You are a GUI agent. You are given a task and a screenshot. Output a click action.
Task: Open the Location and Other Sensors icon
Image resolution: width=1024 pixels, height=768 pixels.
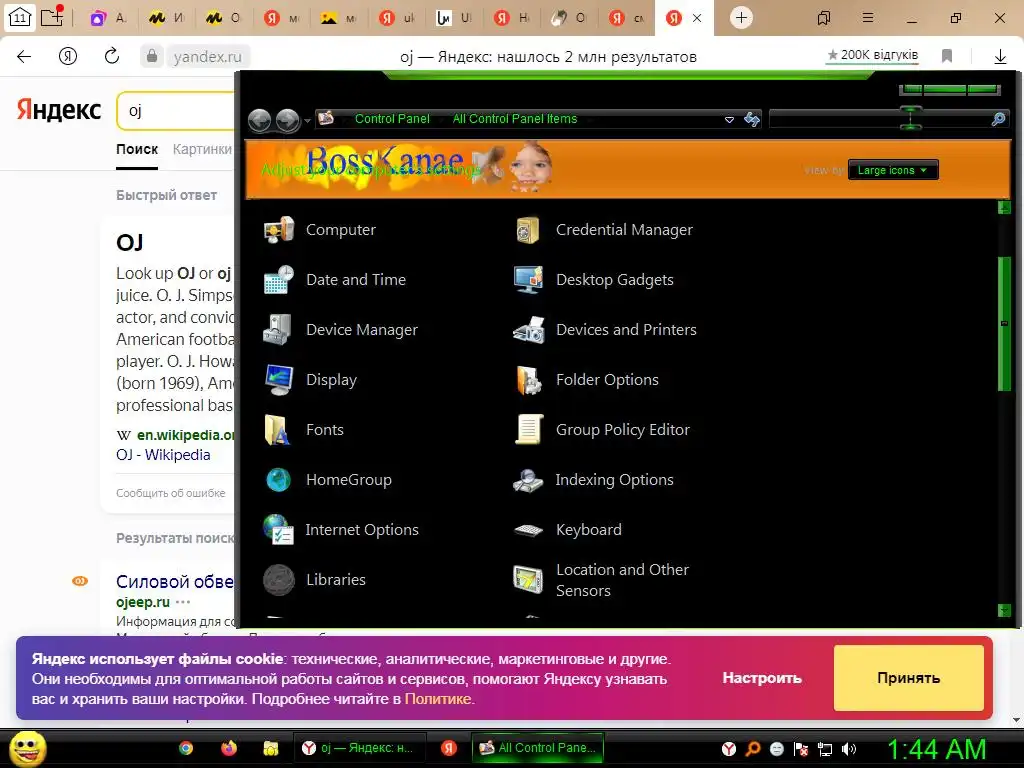click(528, 580)
